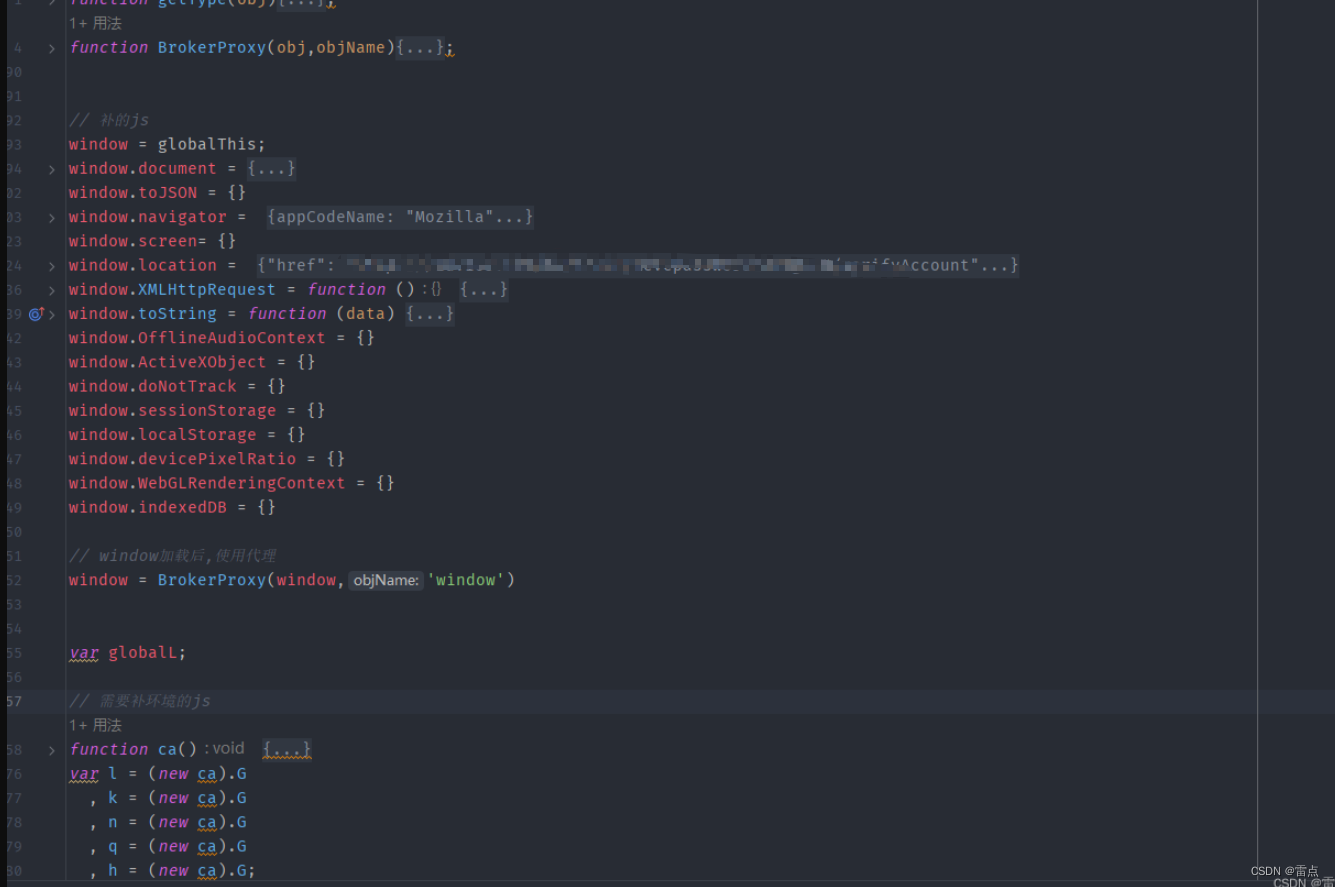Click 'window.screen' assignment line

click(152, 241)
